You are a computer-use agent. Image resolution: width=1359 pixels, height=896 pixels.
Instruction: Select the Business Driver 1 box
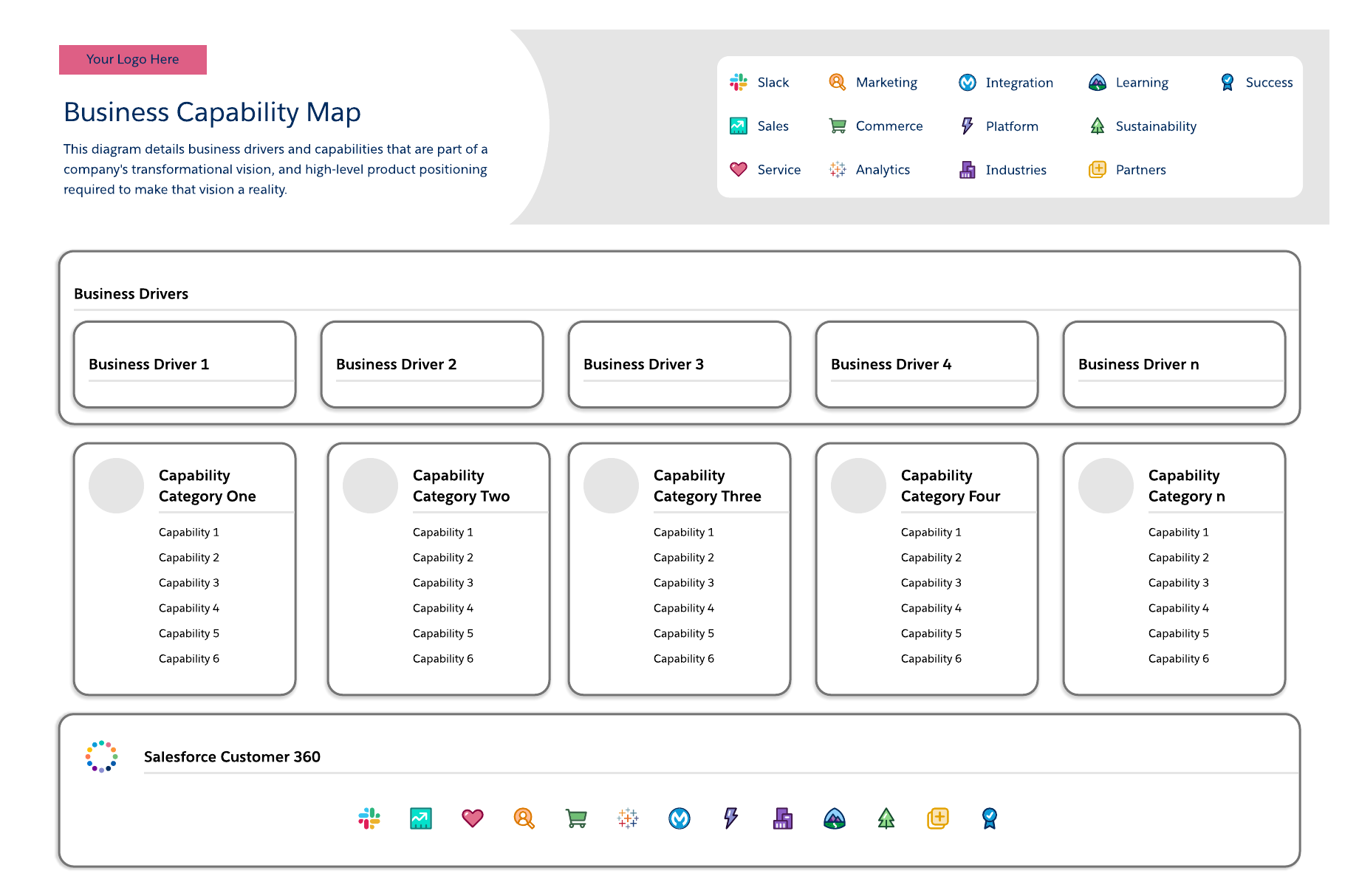185,364
